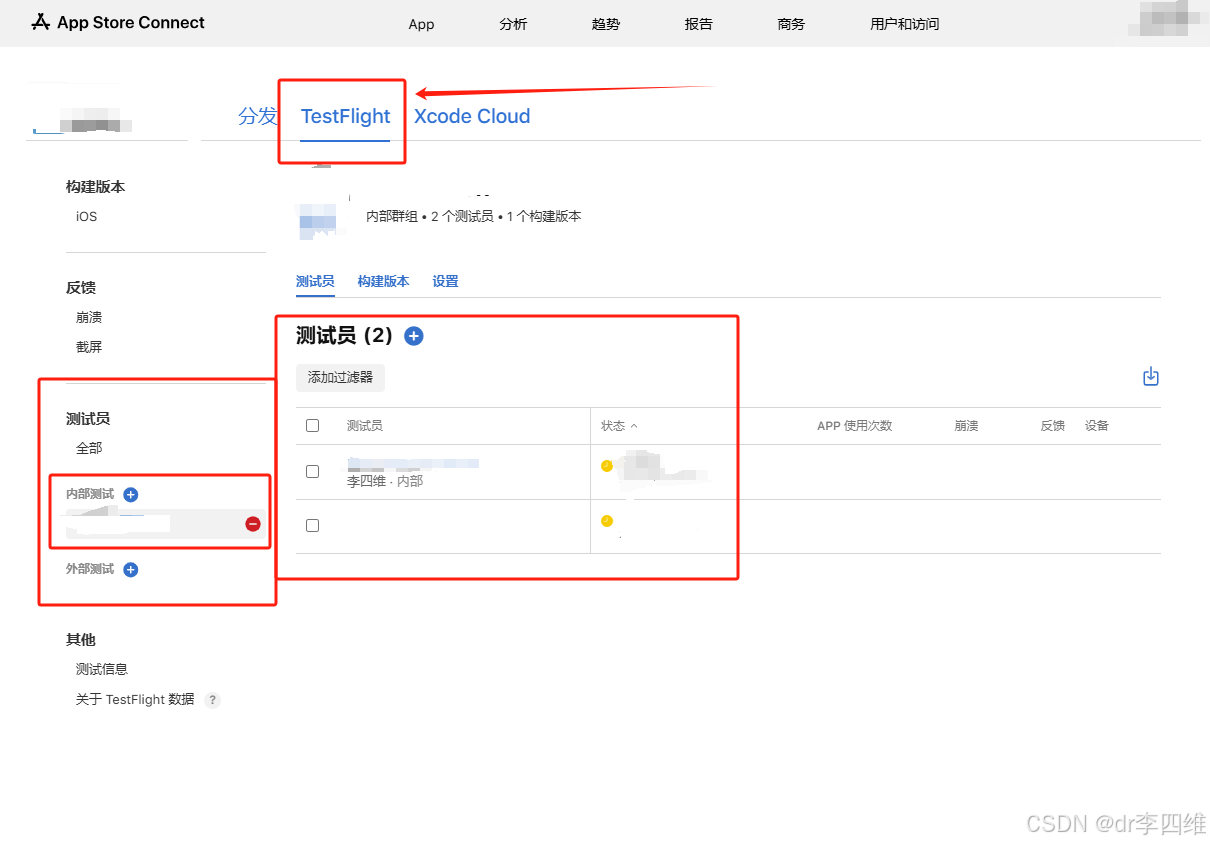Toggle the select-all checkbox in the table header
The image size is (1210, 843).
(312, 425)
